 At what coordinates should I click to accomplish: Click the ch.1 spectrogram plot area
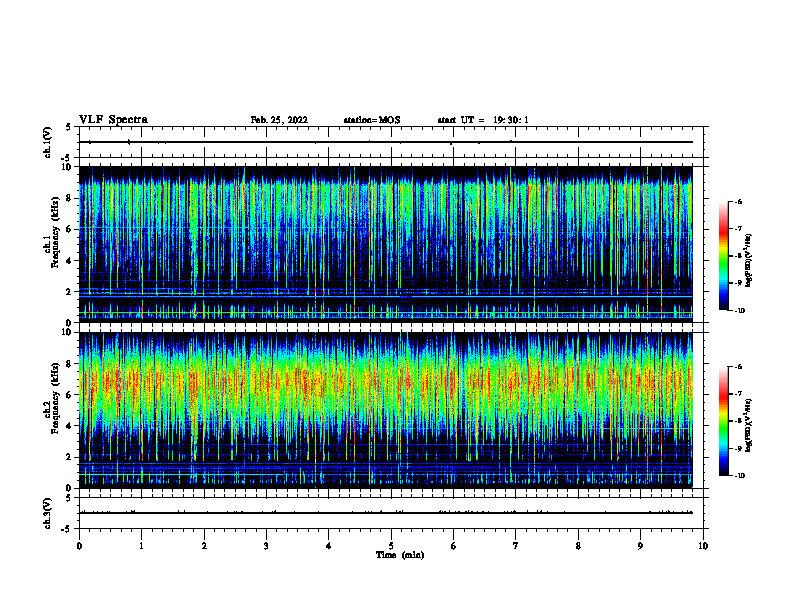coord(386,244)
